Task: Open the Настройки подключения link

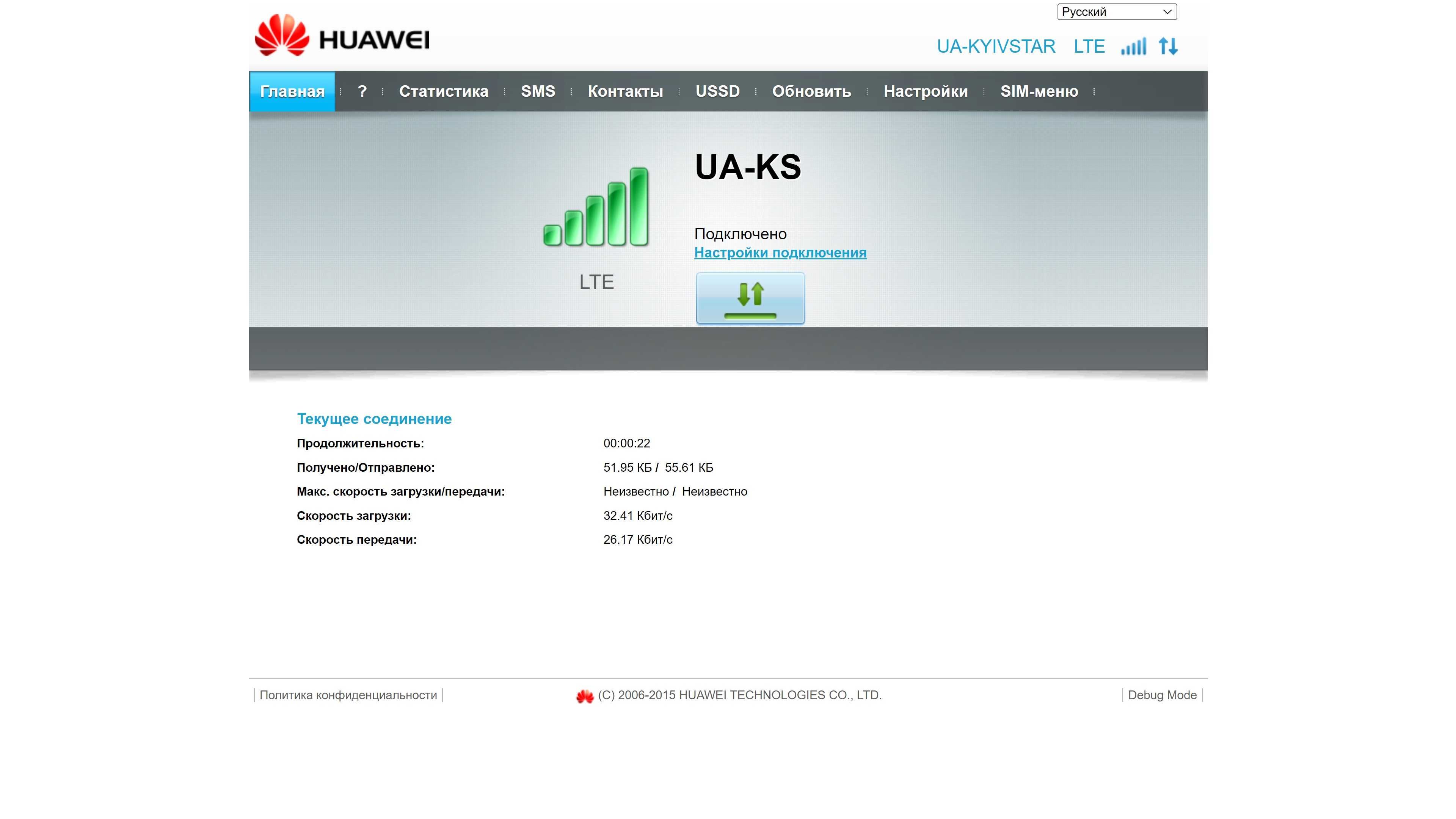Action: click(780, 253)
